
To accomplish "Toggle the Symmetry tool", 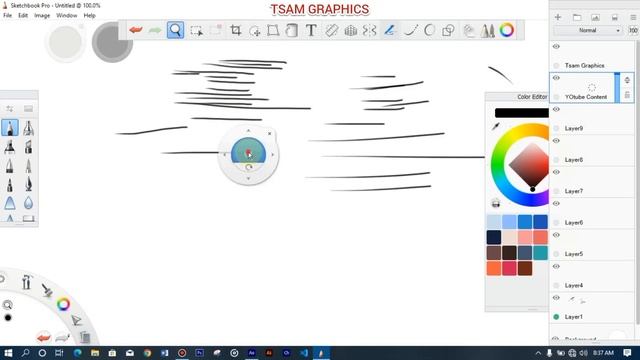I will 369,30.
